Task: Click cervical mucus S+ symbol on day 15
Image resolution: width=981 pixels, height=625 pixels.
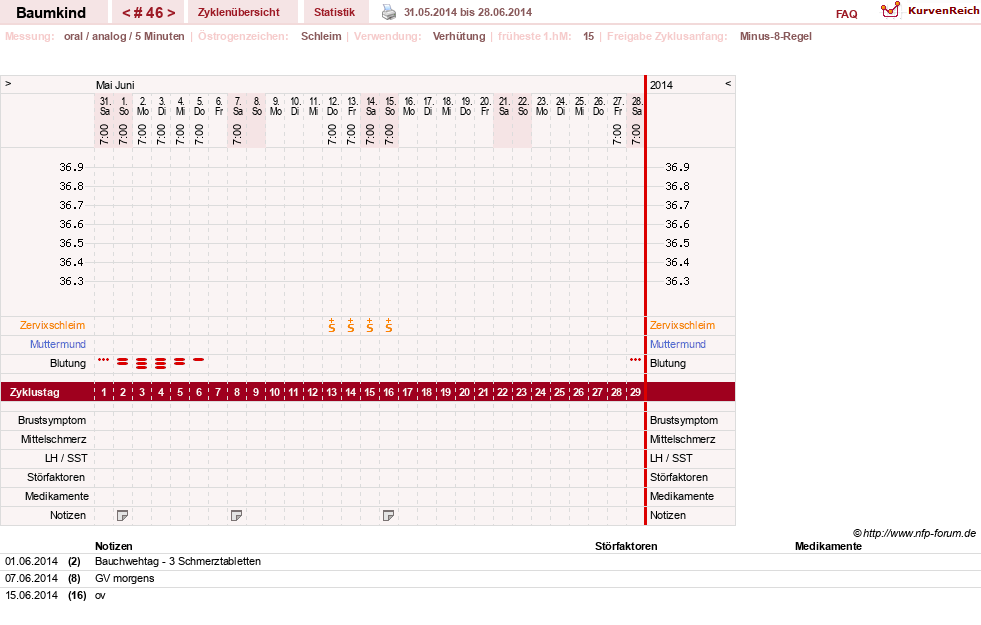Action: pos(370,325)
